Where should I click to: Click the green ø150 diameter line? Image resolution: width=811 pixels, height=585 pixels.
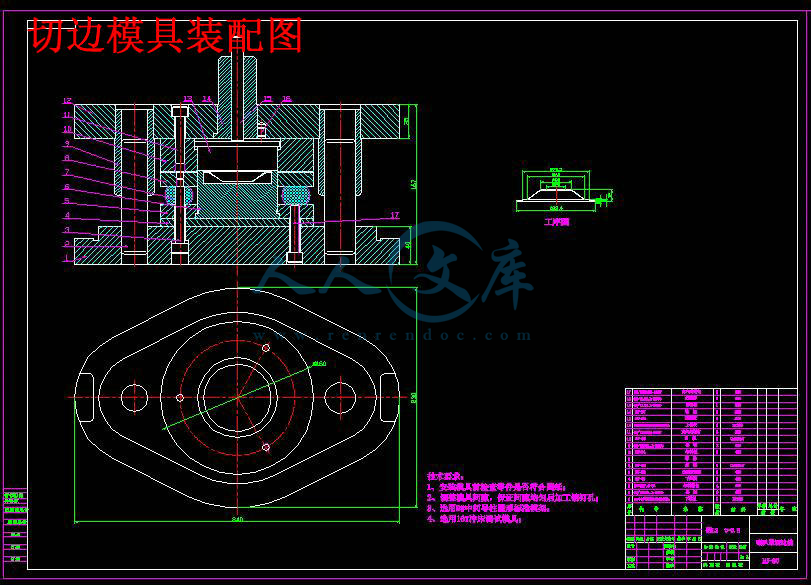tap(237, 397)
